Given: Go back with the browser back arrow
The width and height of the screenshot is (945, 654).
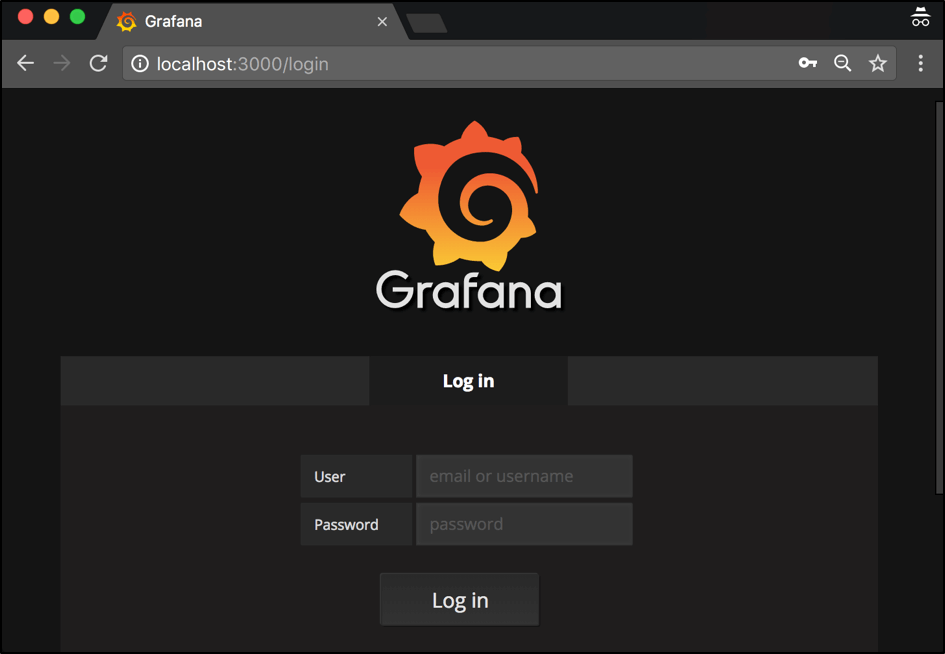Looking at the screenshot, I should (x=25, y=63).
